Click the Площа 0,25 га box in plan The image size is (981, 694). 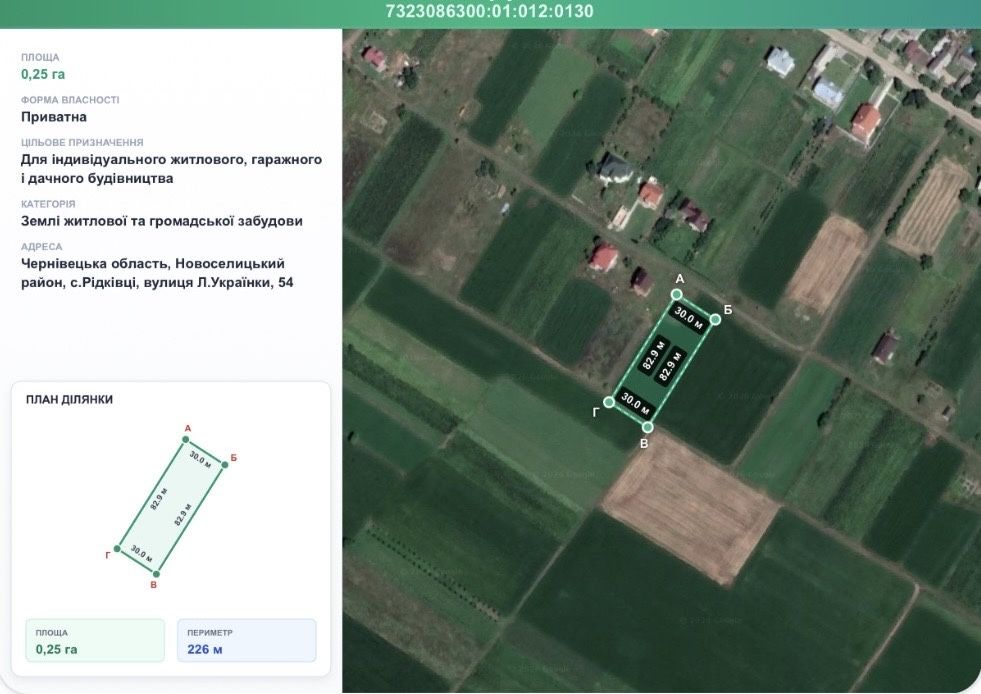(x=95, y=640)
